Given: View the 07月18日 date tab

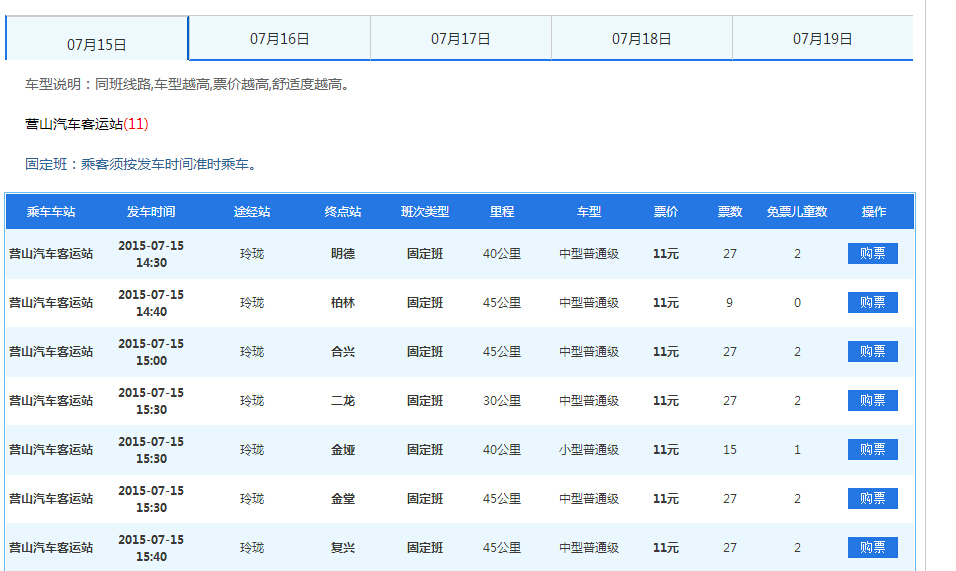Looking at the screenshot, I should (641, 39).
